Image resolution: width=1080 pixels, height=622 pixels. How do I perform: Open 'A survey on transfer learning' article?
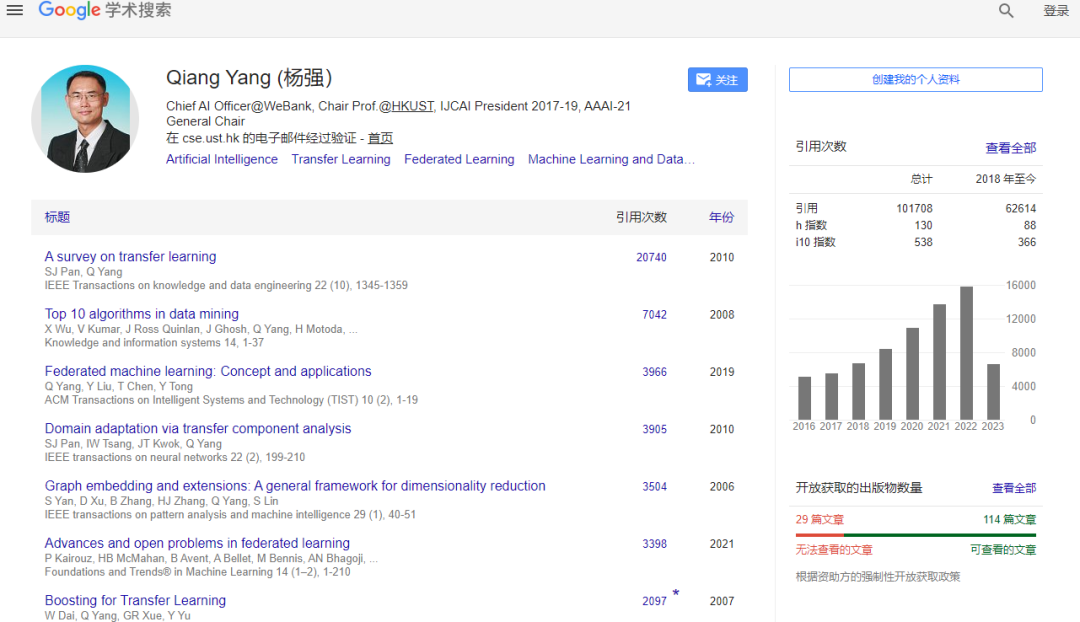[x=130, y=257]
